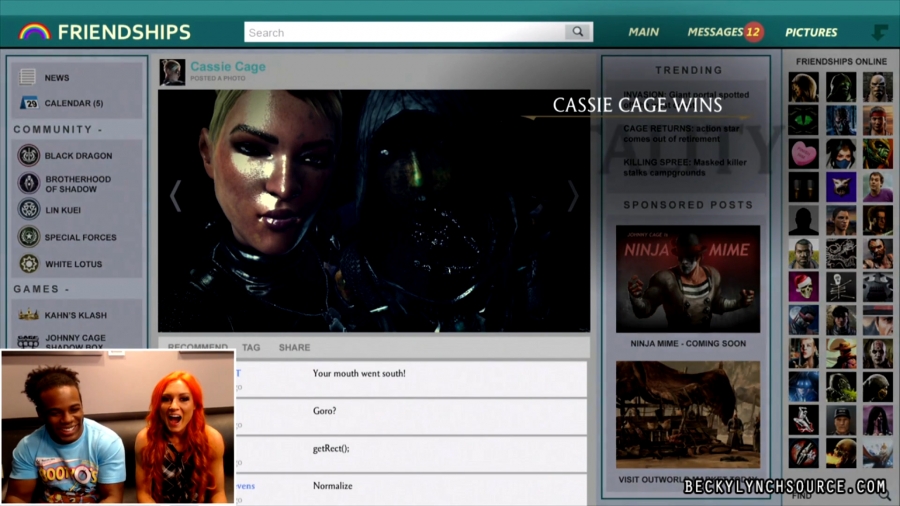Open Calendar (5) icon
900x506 pixels.
coord(28,103)
